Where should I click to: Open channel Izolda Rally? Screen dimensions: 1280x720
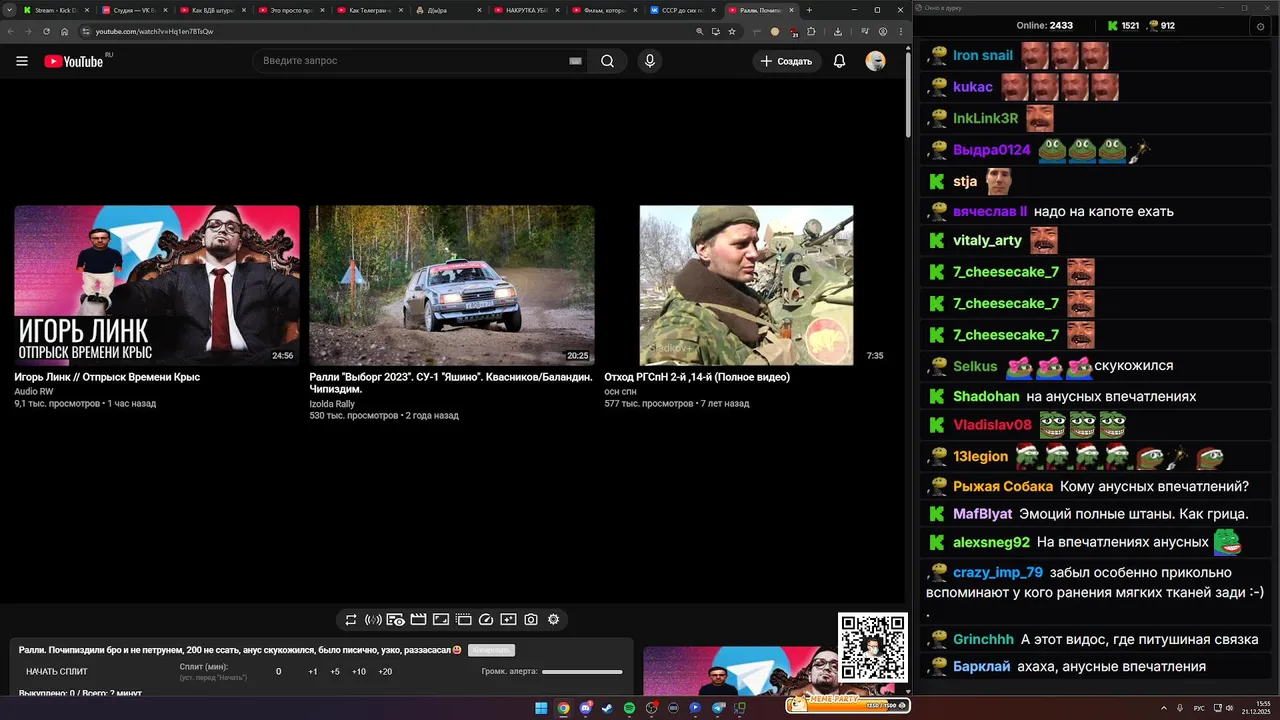332,404
